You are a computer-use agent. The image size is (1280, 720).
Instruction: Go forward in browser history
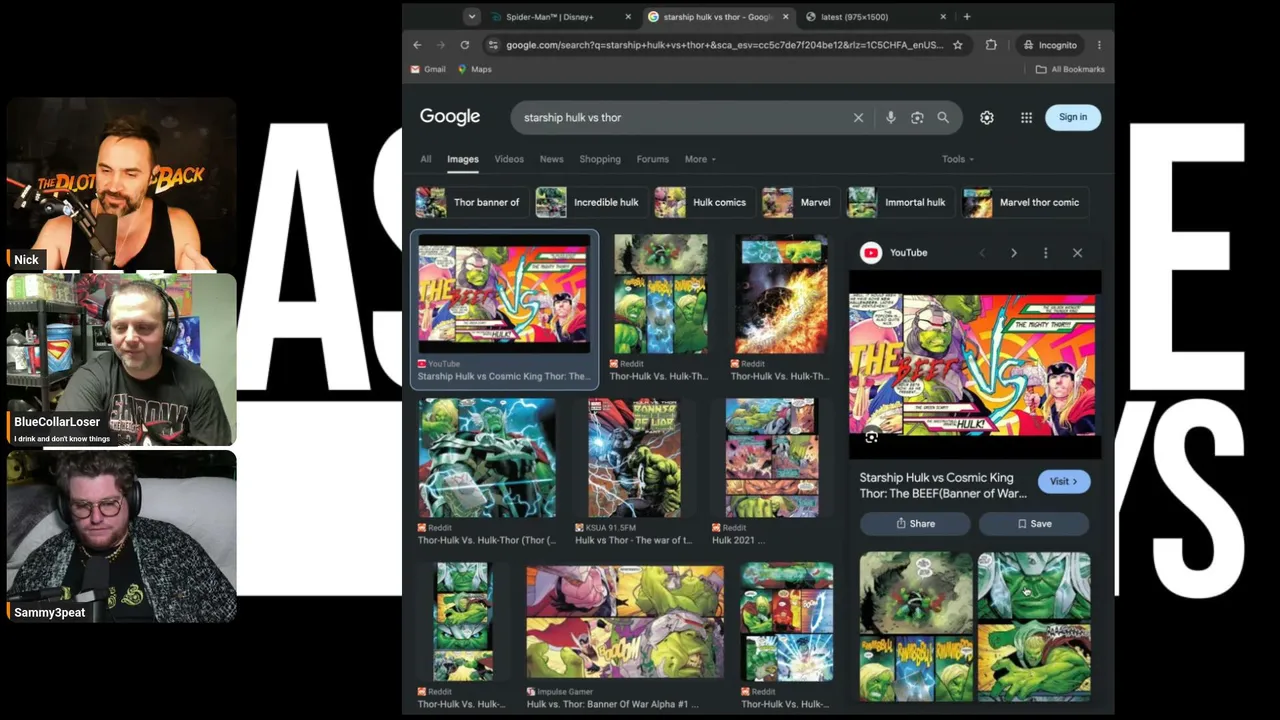pyautogui.click(x=441, y=45)
